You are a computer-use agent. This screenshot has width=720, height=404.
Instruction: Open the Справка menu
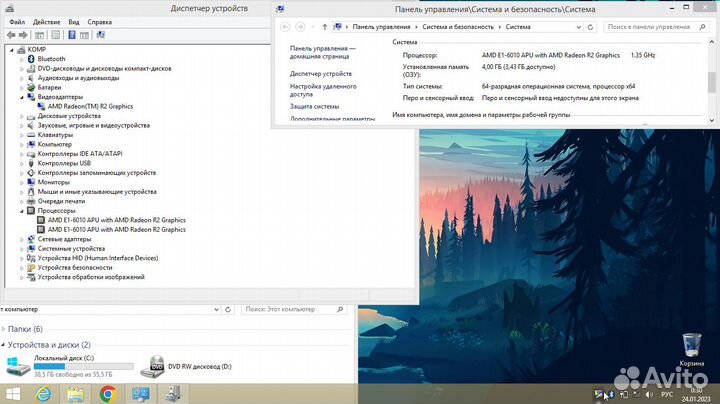99,22
